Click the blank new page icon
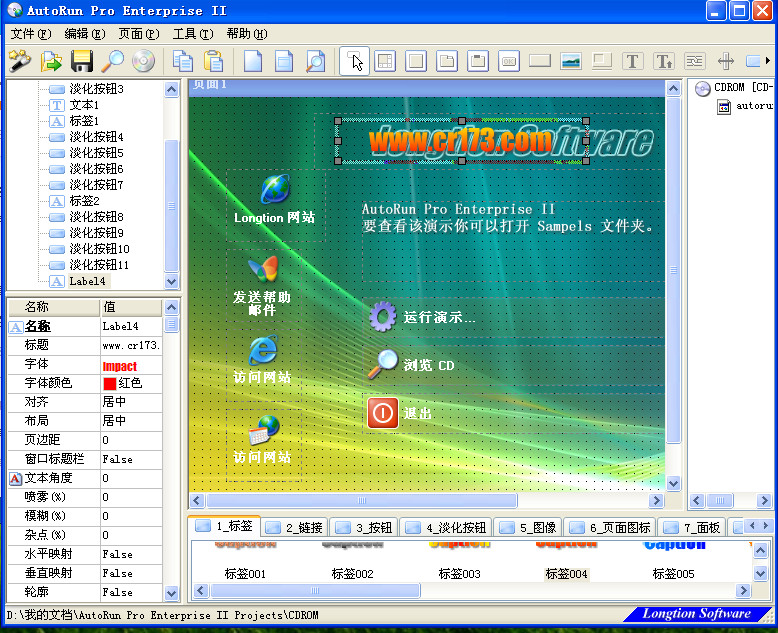Screen dimensions: 778x633 coord(253,61)
